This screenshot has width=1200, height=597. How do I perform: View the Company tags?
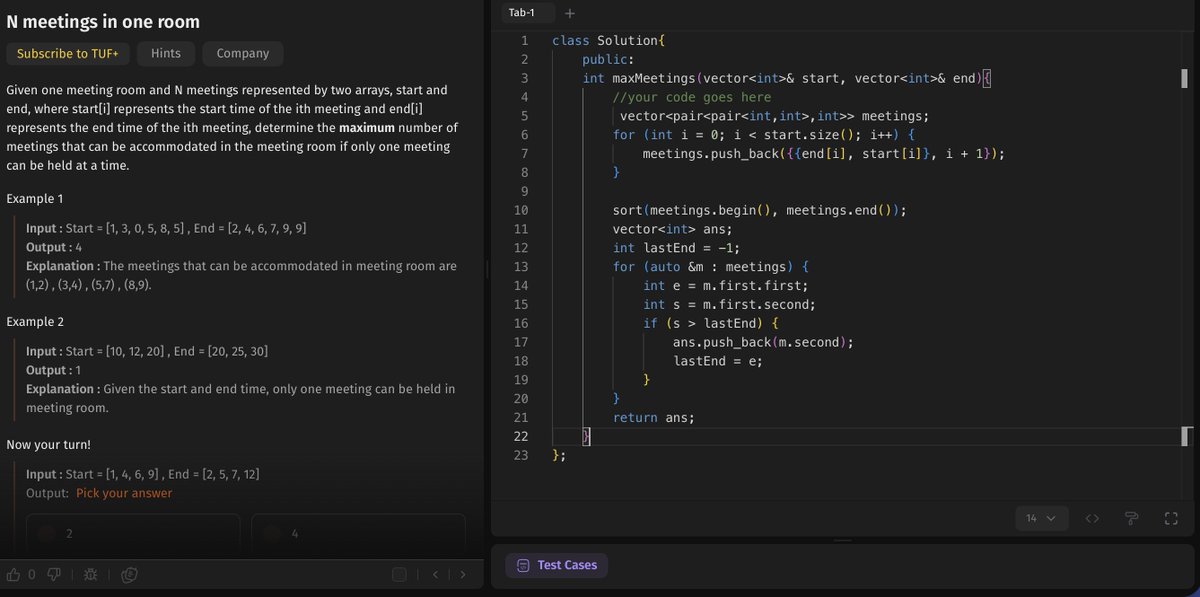tap(243, 54)
